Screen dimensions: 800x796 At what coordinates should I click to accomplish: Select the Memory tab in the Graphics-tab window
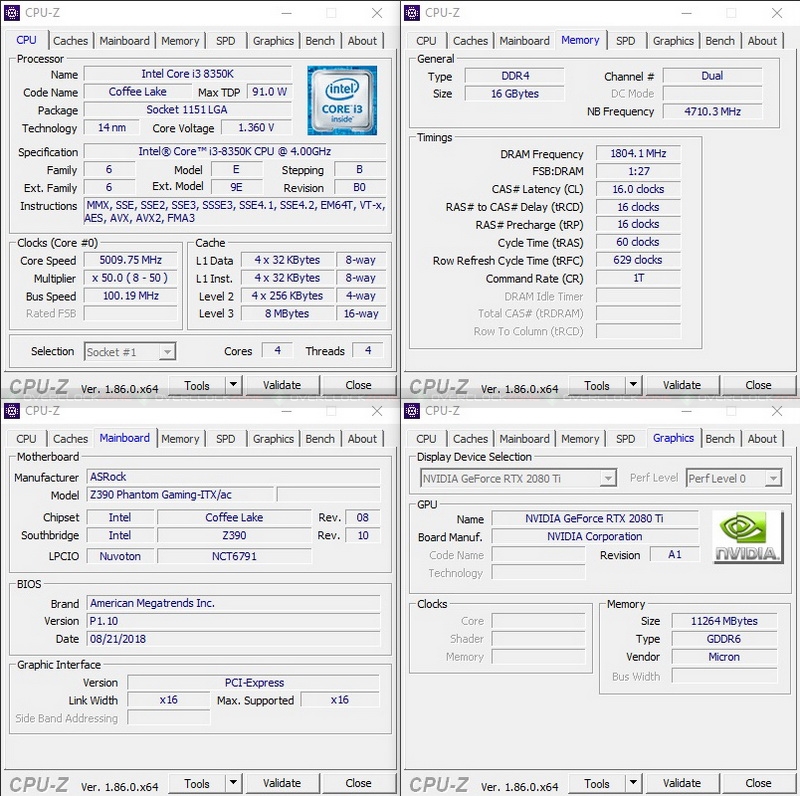click(x=580, y=439)
